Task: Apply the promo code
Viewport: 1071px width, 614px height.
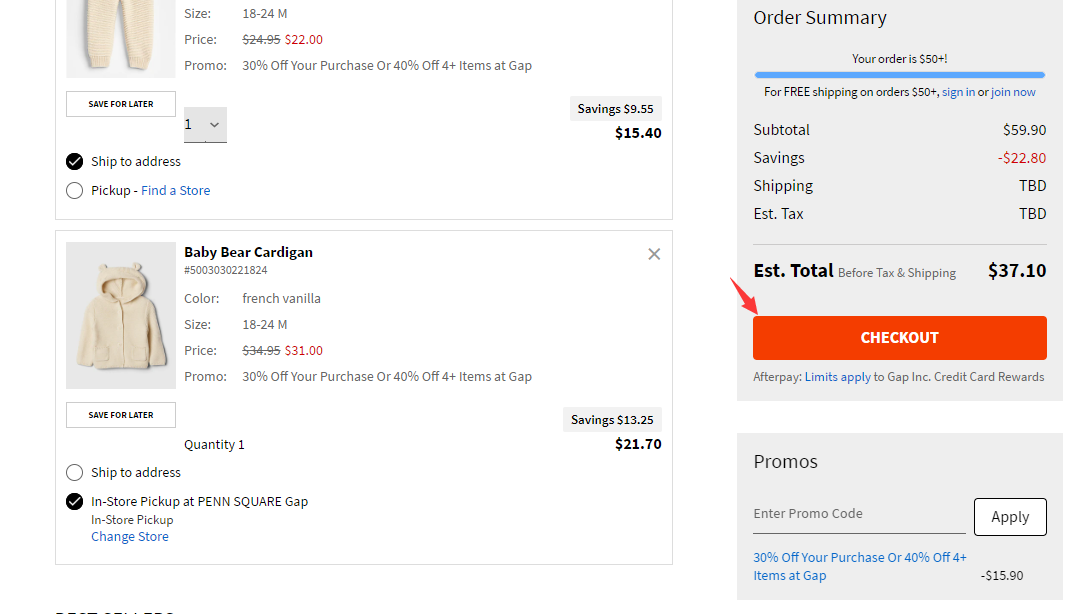Action: click(1010, 517)
